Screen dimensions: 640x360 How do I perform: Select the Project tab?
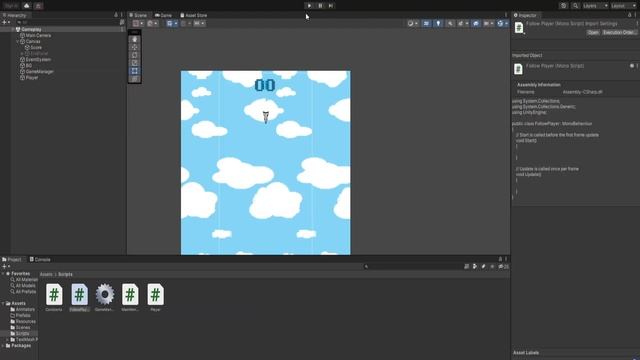(x=12, y=259)
